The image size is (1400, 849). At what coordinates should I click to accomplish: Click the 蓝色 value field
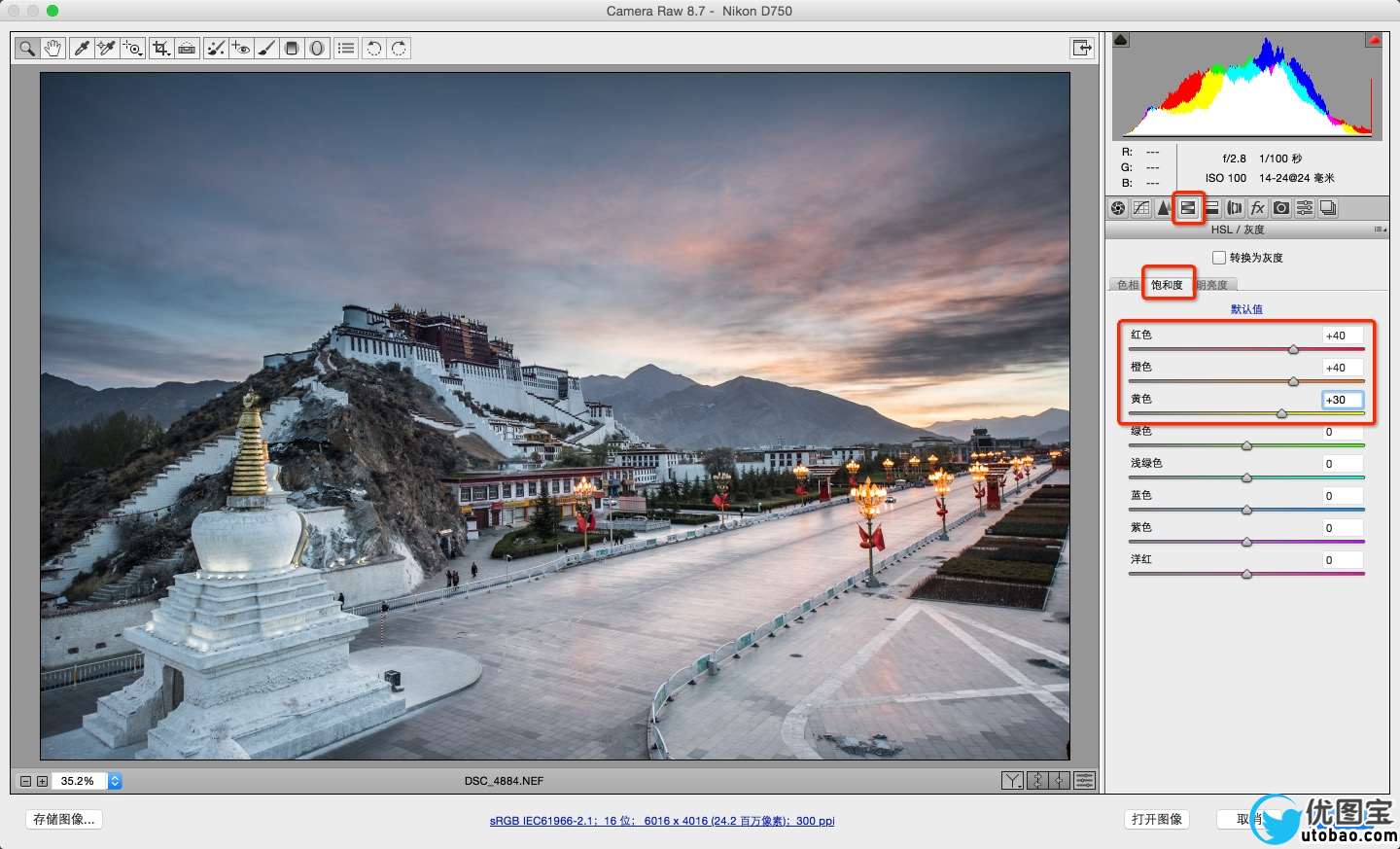[1343, 496]
